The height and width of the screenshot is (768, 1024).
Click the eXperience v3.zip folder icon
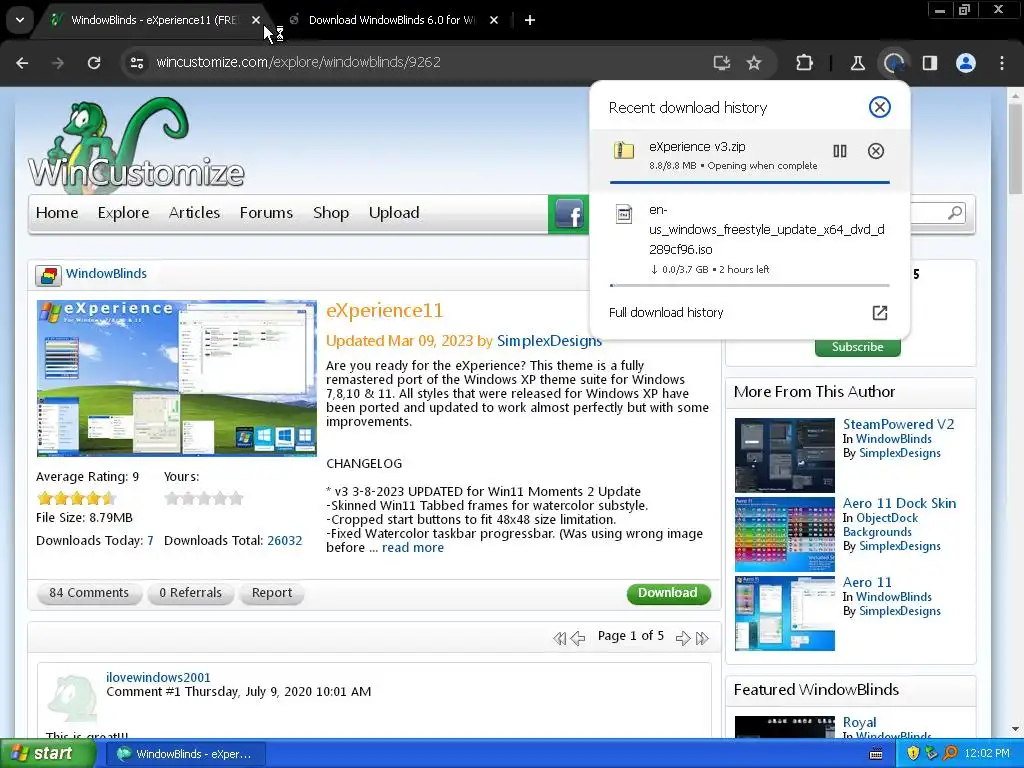[x=624, y=151]
